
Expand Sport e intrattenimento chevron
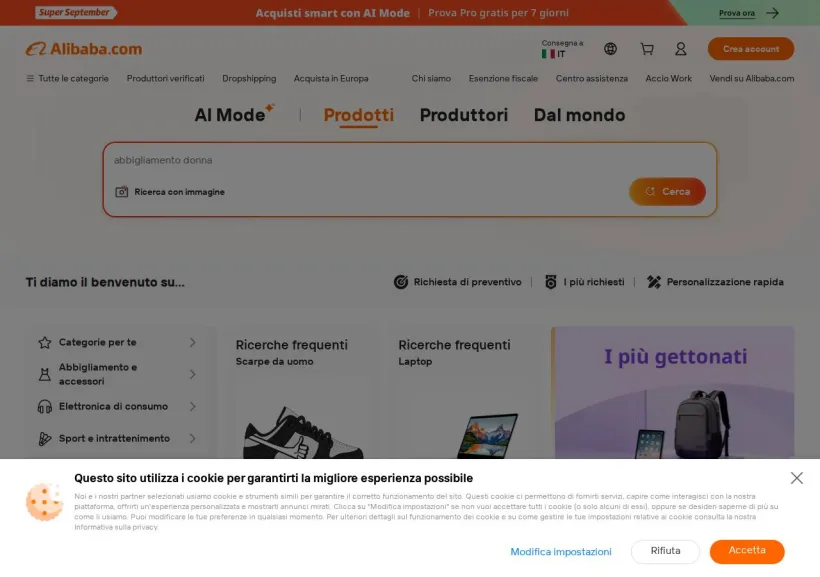pos(192,438)
